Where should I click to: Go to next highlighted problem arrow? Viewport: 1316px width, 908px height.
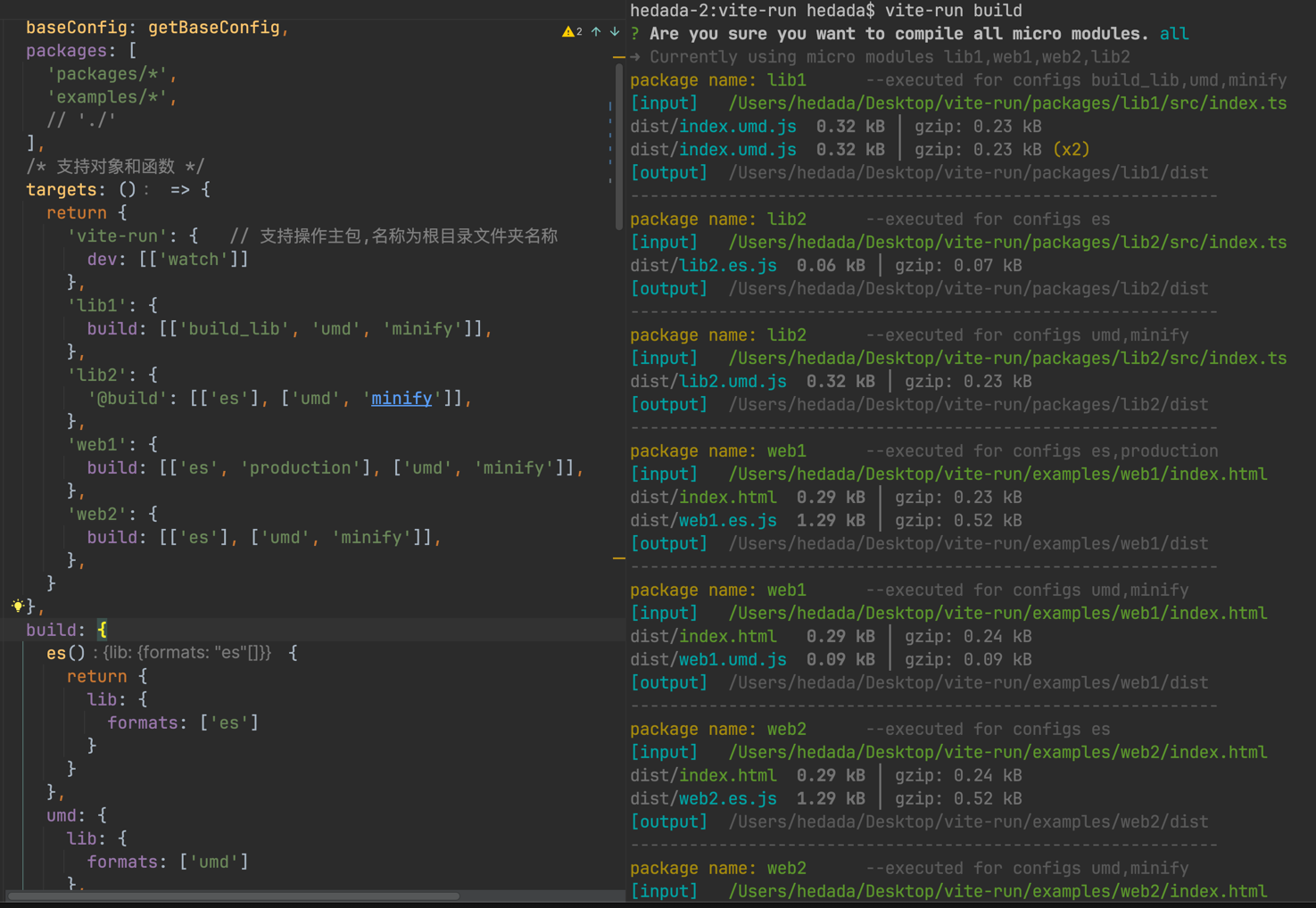[x=615, y=31]
